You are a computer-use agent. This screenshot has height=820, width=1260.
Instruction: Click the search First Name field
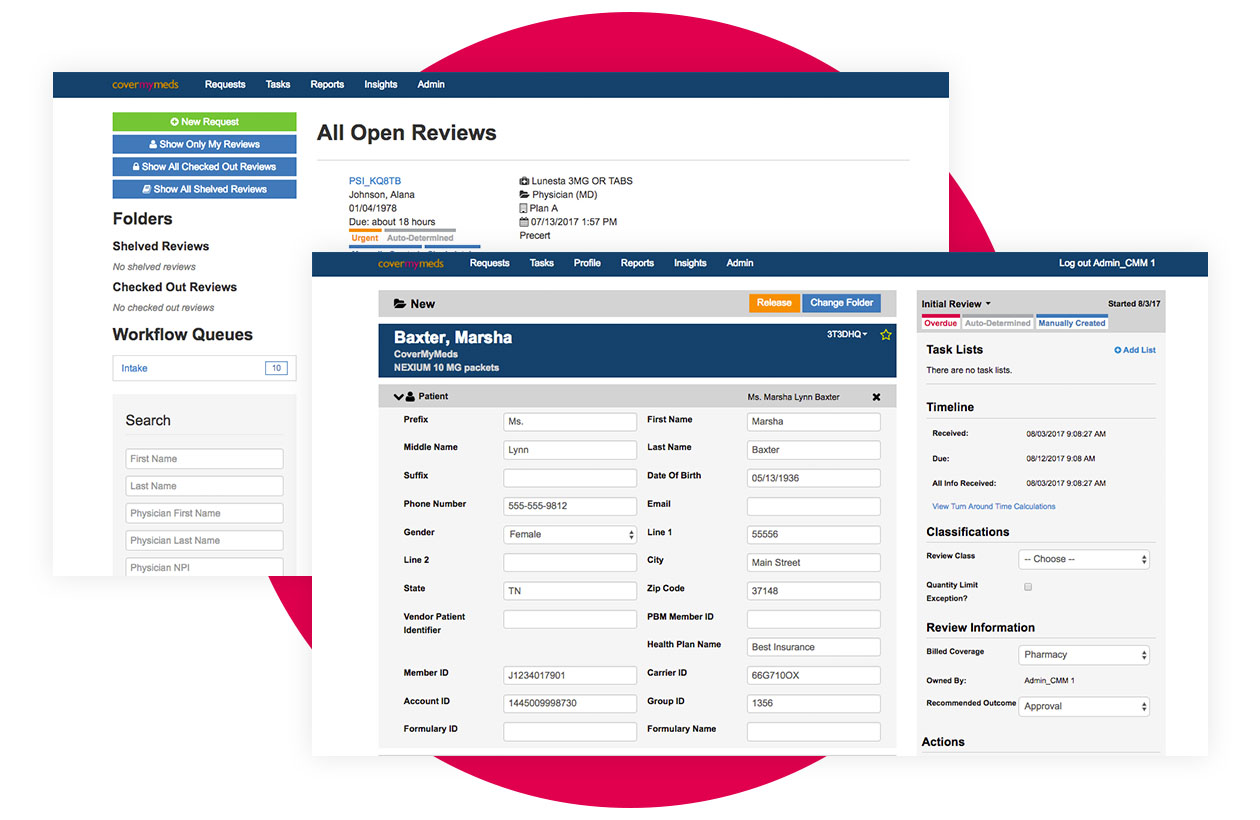[205, 459]
